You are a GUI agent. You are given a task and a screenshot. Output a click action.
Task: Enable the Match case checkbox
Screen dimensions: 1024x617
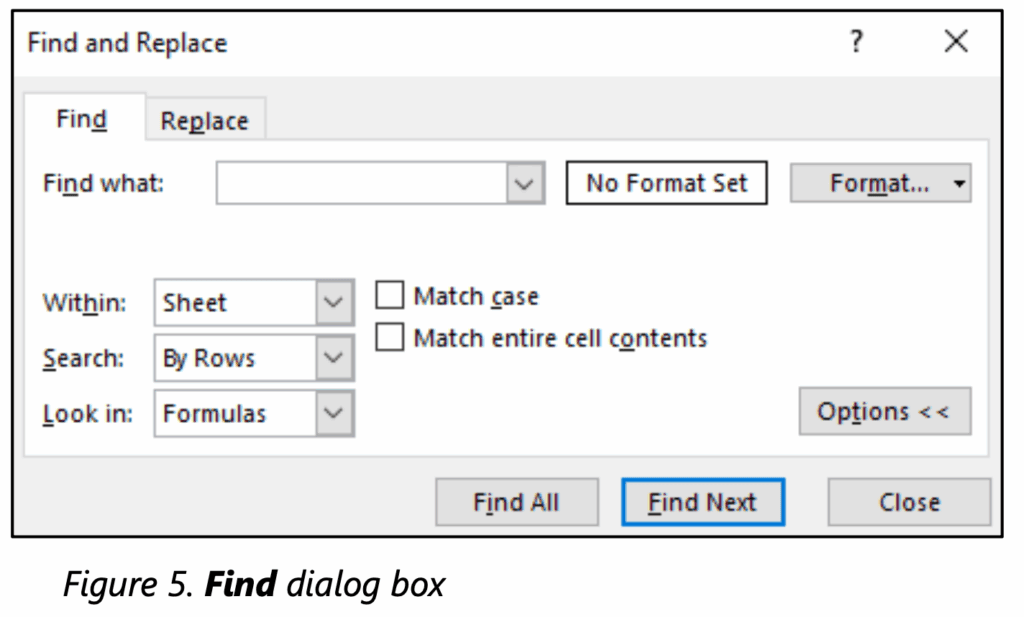coord(390,296)
